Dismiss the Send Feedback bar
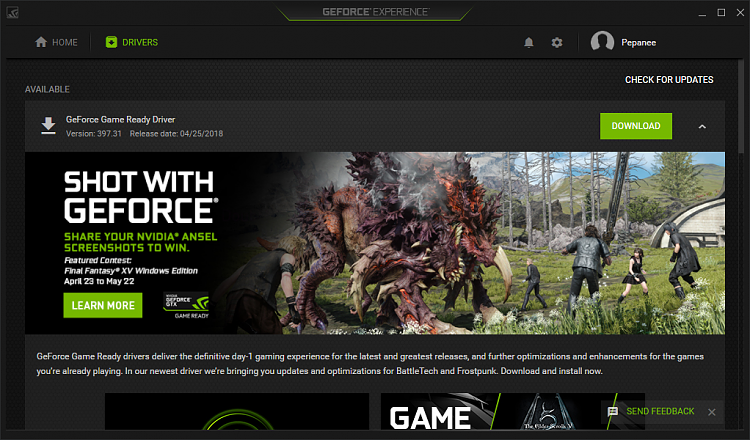Screen dimensions: 750x440 (x=712, y=412)
